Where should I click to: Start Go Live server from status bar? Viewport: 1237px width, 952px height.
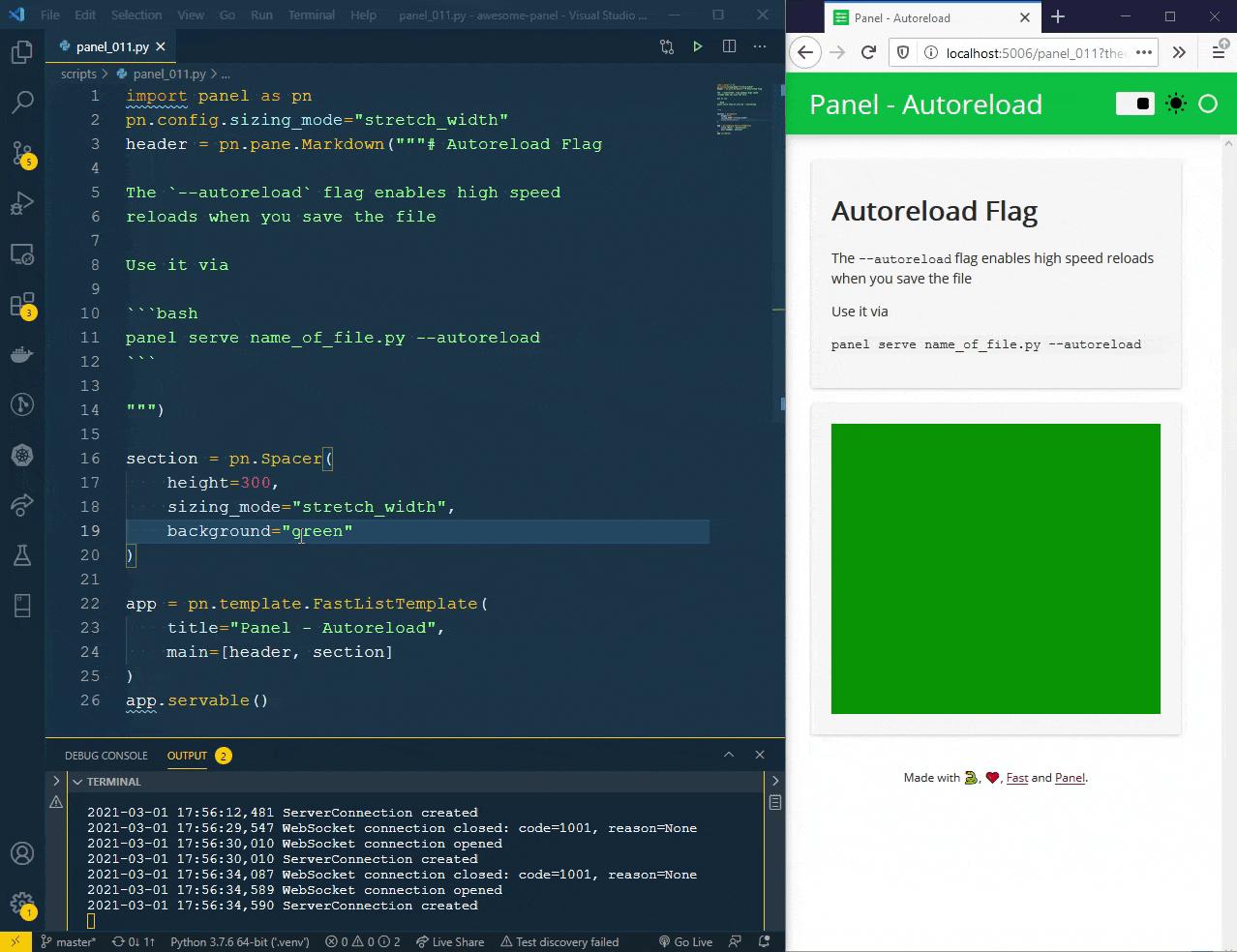coord(685,940)
